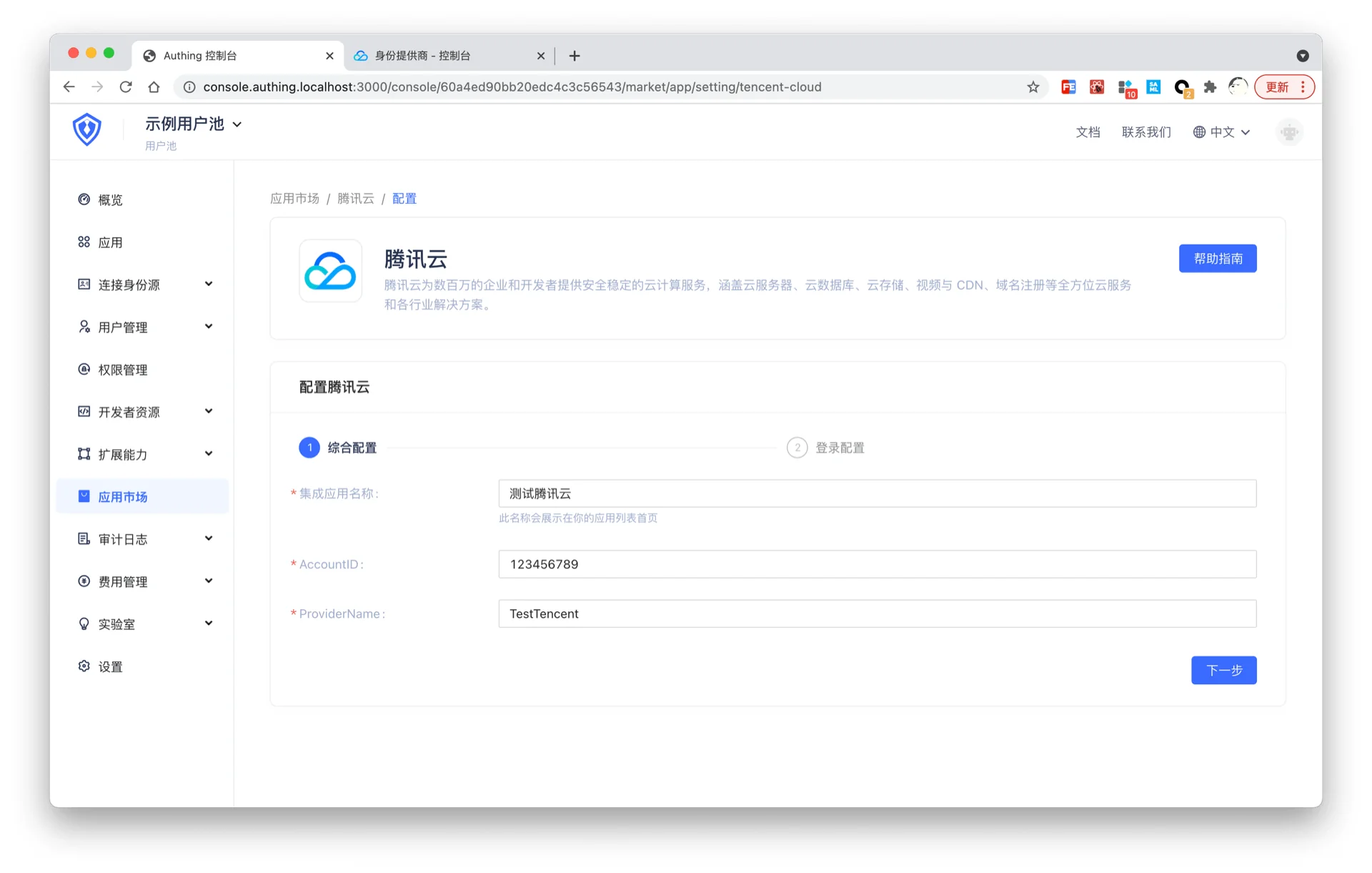Click the site info icon in address bar
The image size is (1372, 873).
pyautogui.click(x=189, y=87)
